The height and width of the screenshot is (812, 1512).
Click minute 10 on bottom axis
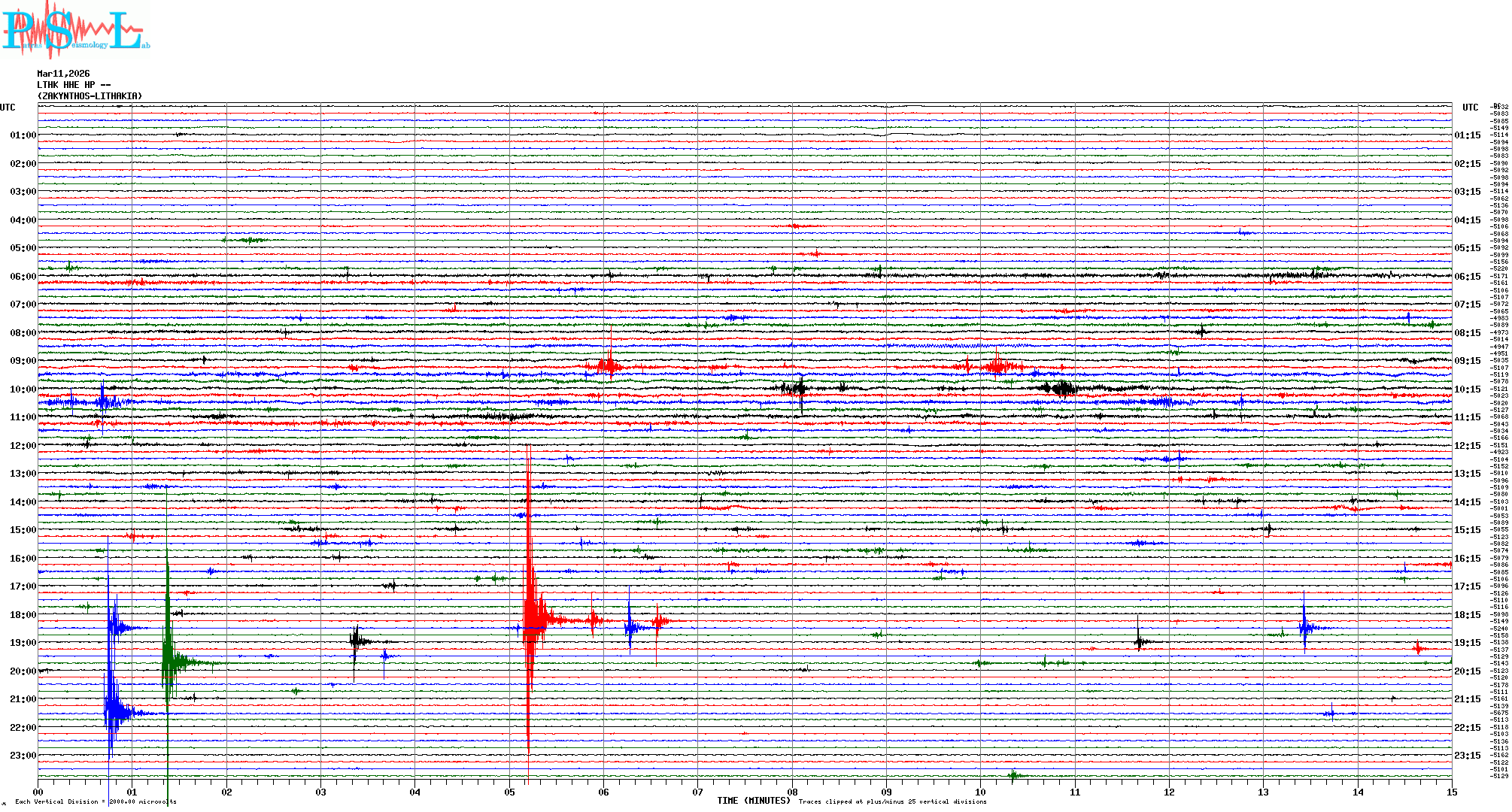(980, 792)
